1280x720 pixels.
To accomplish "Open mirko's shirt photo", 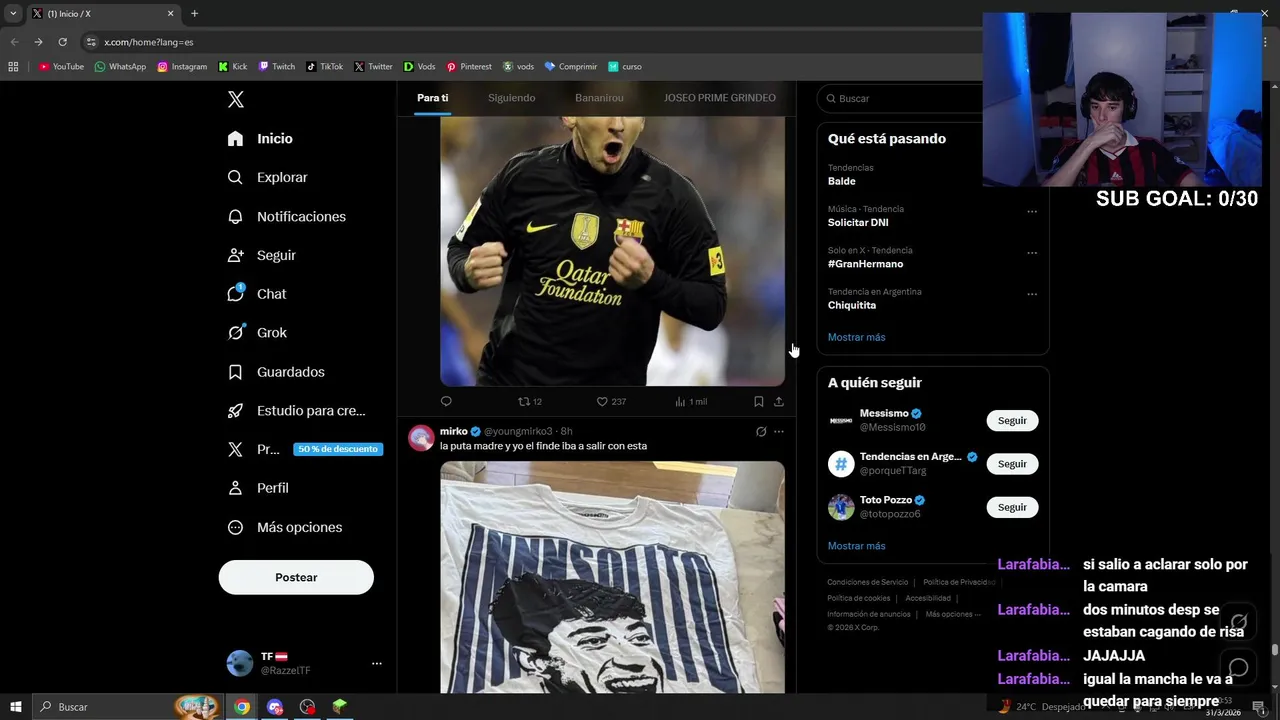I will pos(612,577).
